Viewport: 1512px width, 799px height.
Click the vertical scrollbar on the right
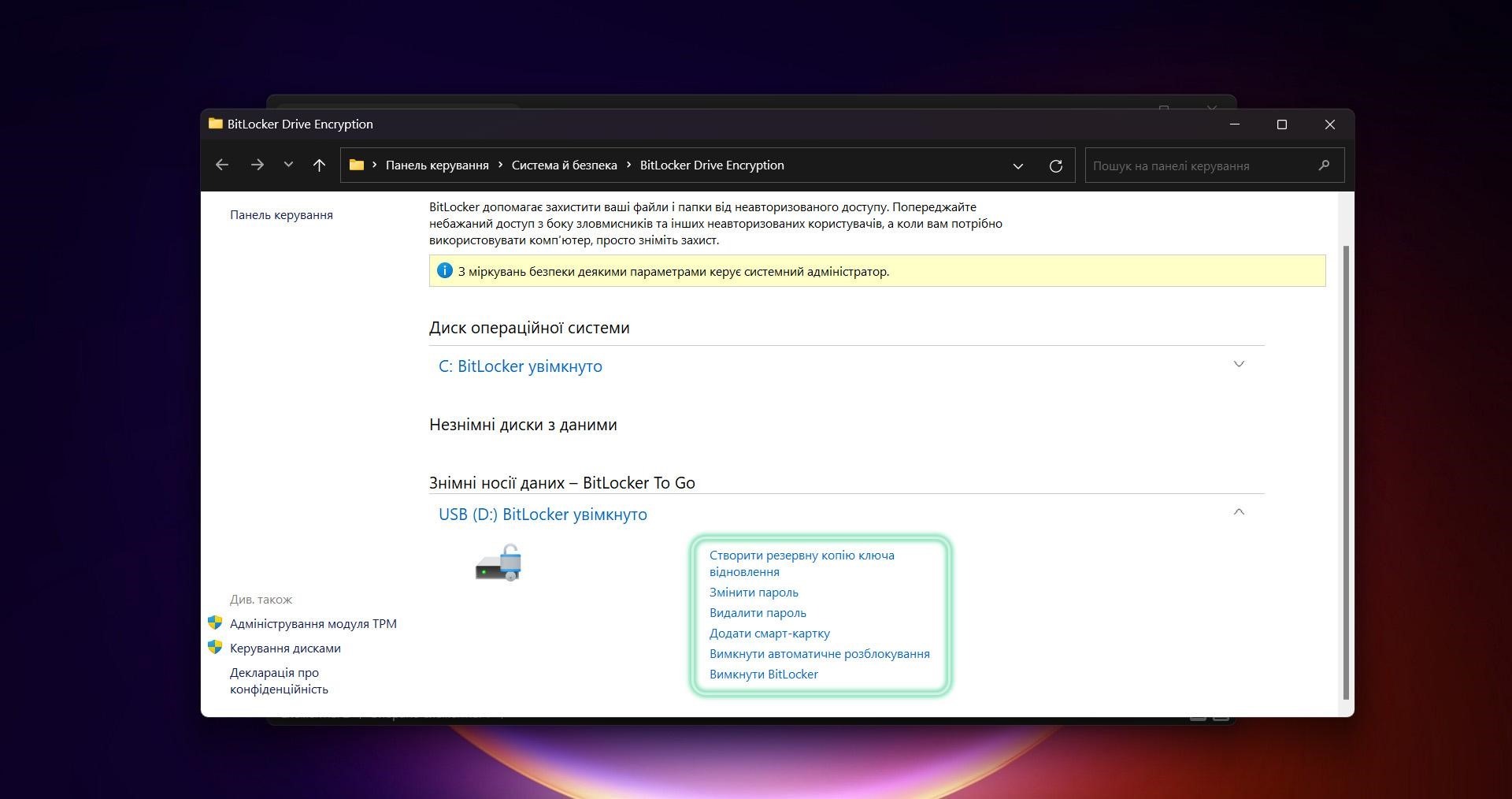coord(1346,473)
